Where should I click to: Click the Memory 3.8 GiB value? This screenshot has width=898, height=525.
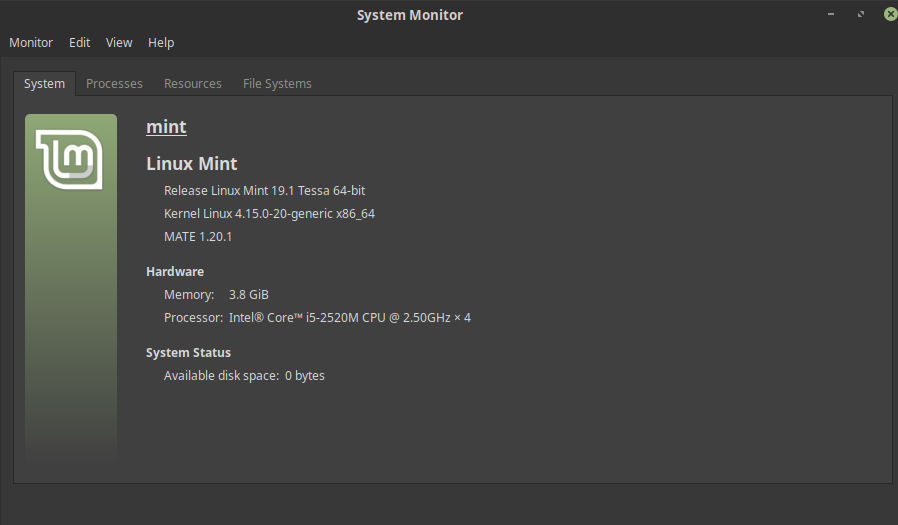coord(249,294)
